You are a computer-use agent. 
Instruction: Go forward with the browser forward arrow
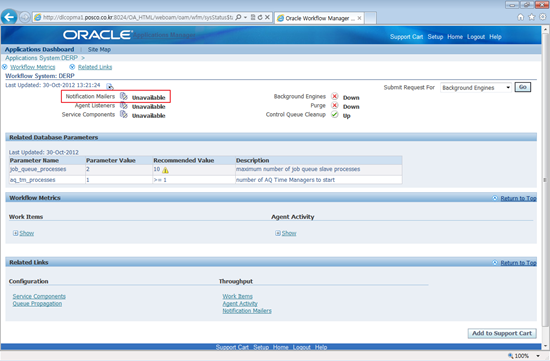(x=25, y=17)
